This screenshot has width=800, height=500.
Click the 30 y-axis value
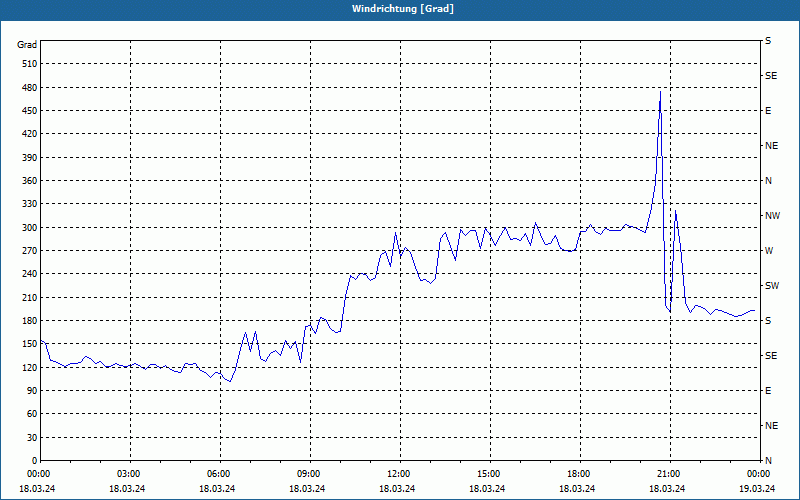[x=32, y=437]
